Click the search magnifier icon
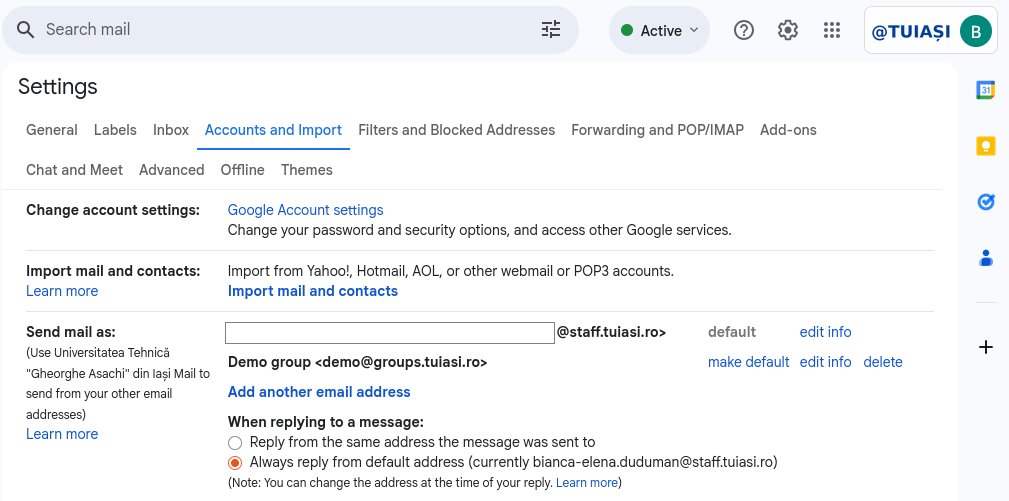1009x501 pixels. pos(25,30)
